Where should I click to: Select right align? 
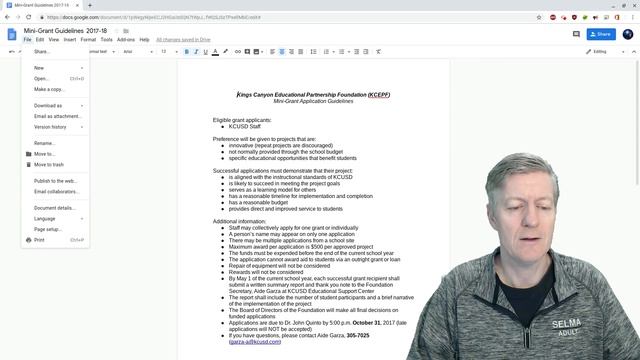pyautogui.click(x=291, y=52)
